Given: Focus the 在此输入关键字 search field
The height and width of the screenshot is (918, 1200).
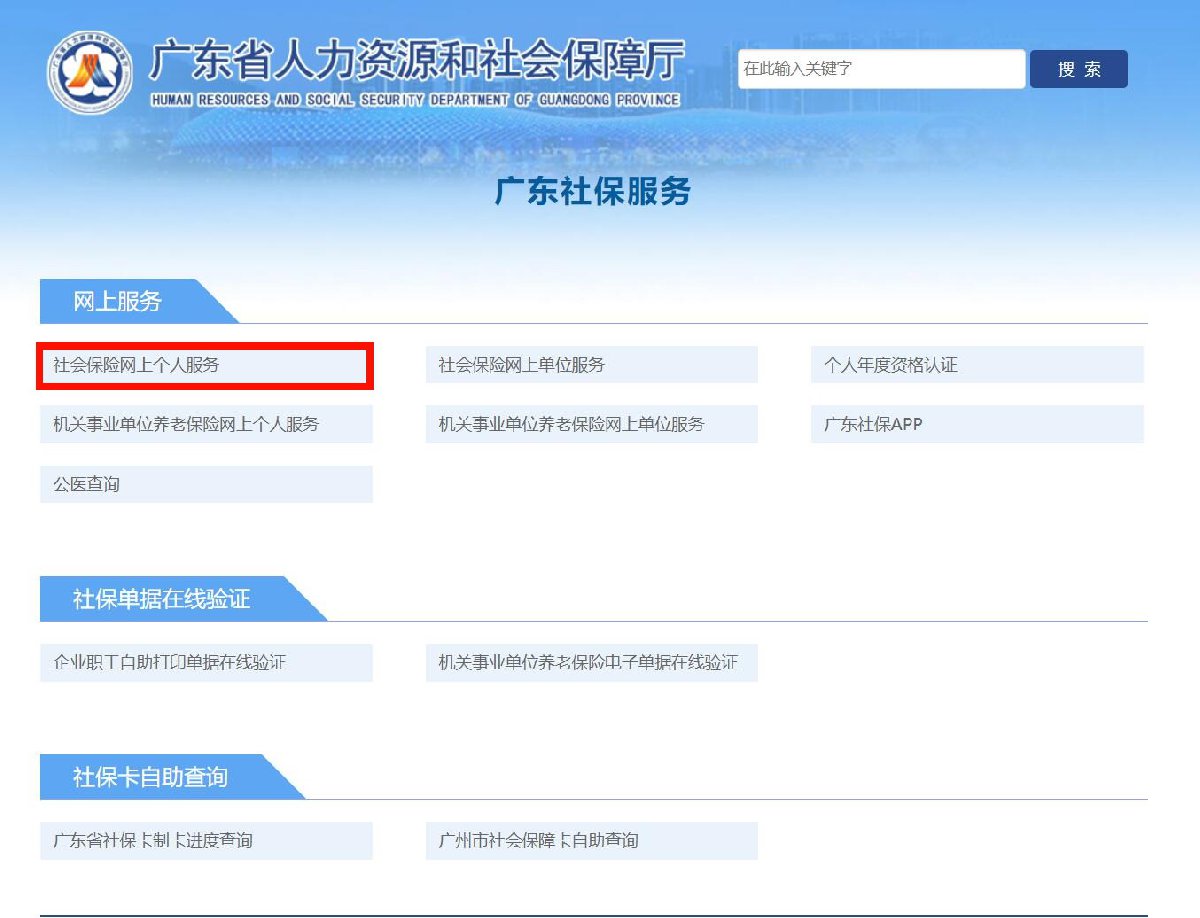Looking at the screenshot, I should click(x=881, y=69).
